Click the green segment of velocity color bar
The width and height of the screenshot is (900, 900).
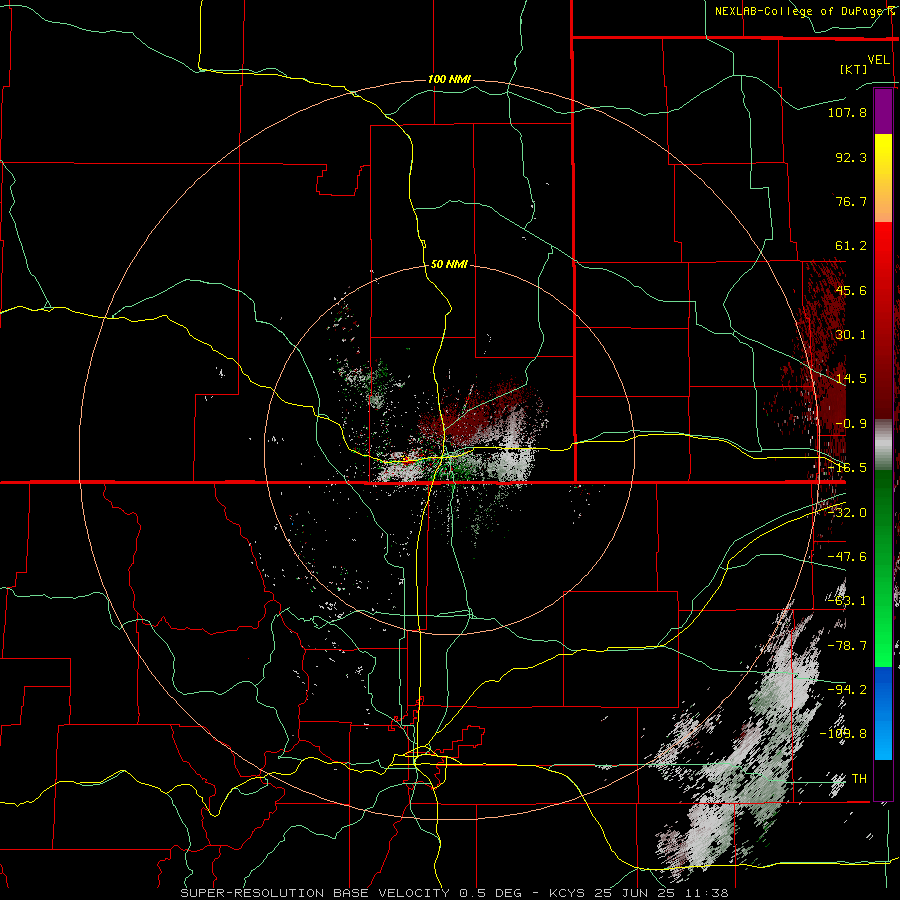tap(883, 568)
